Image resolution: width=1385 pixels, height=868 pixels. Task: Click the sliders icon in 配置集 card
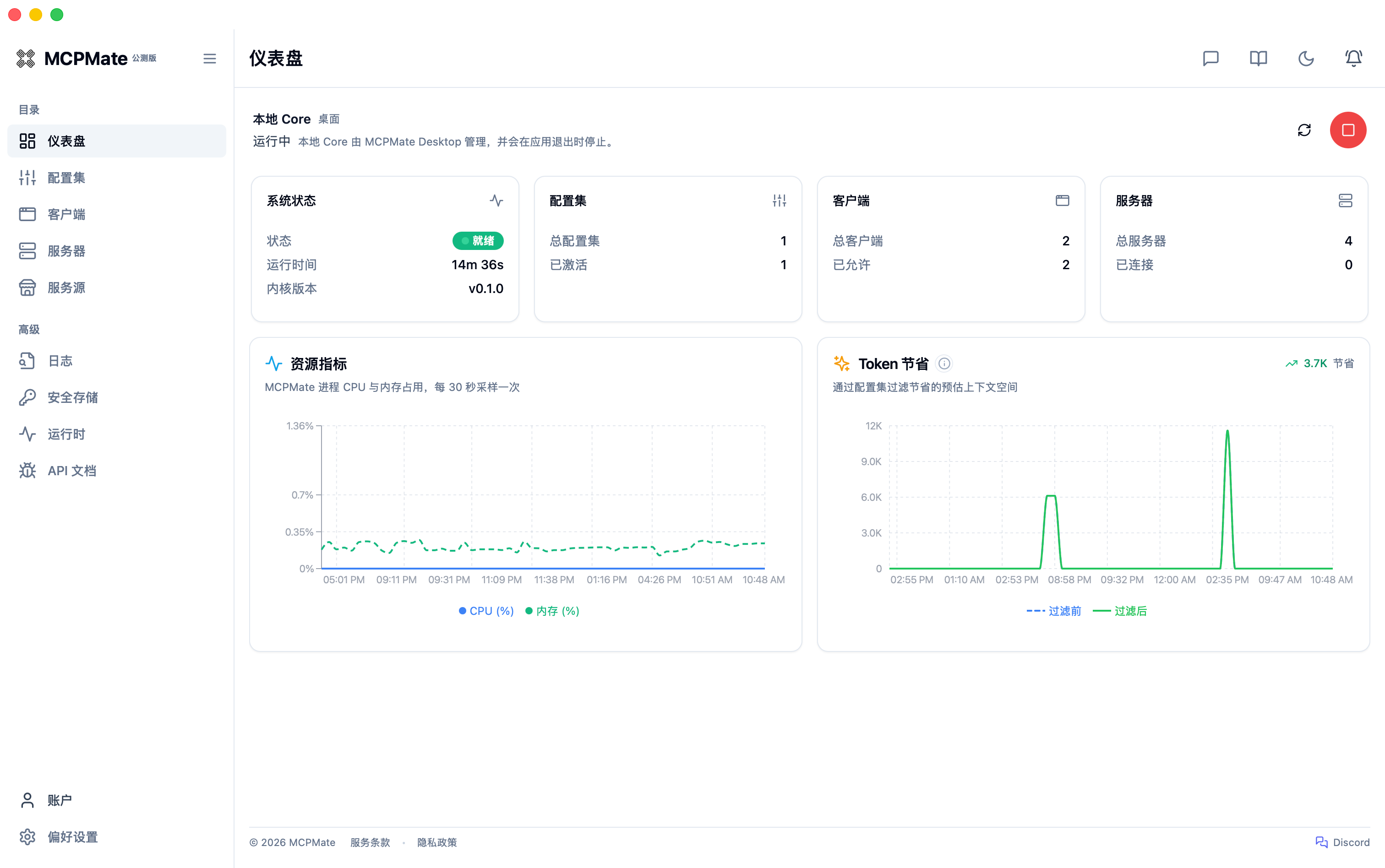point(779,201)
